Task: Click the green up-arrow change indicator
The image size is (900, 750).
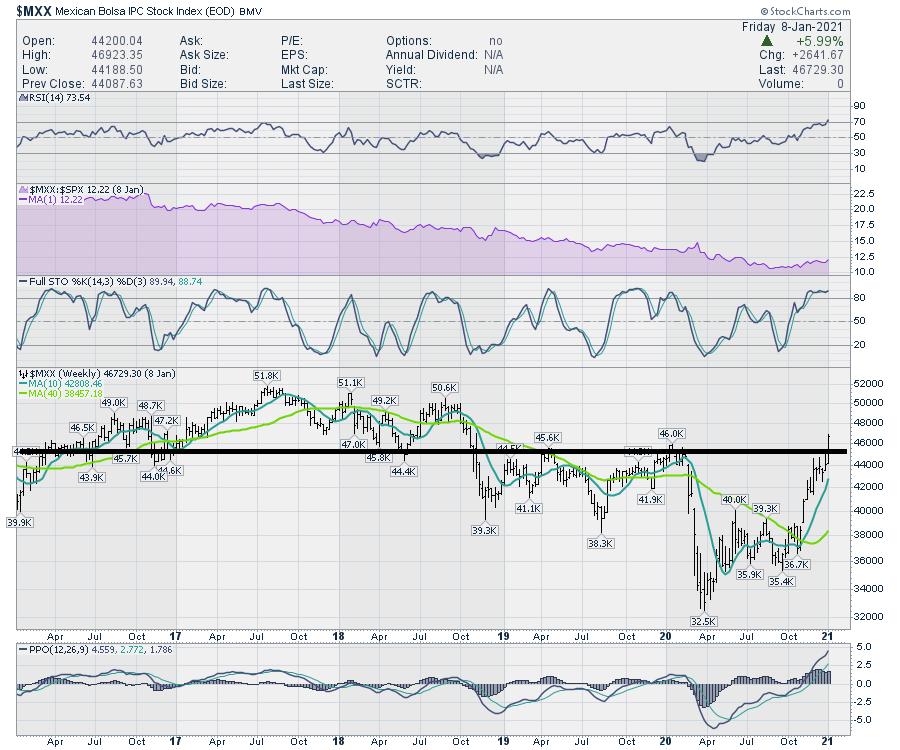Action: tap(768, 40)
